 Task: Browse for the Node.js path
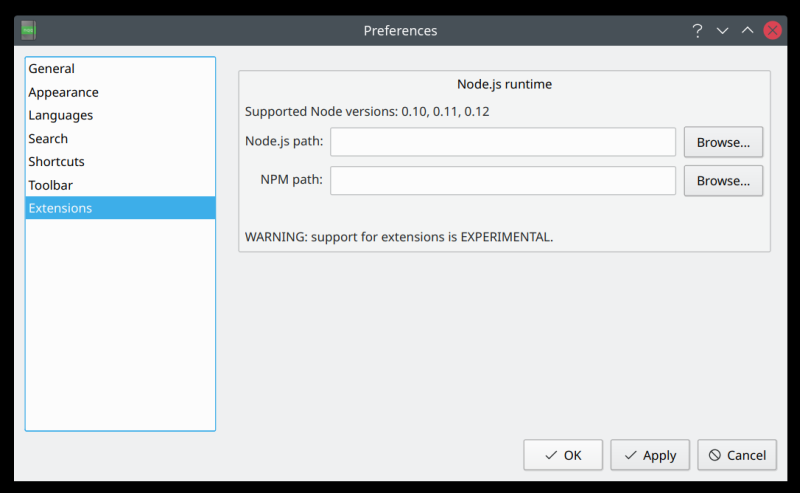(x=723, y=142)
